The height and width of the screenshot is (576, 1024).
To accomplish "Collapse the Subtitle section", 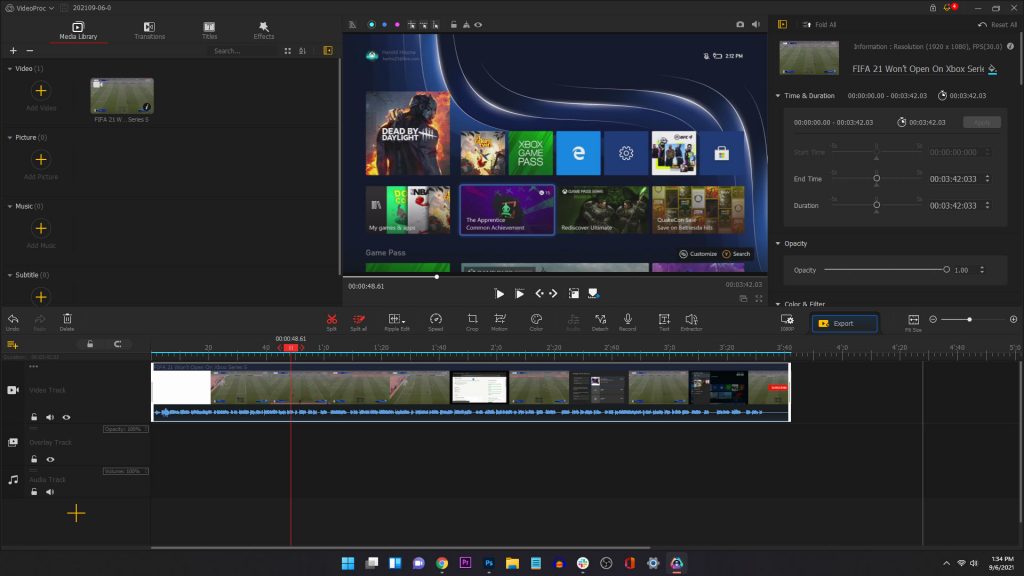I will click(10, 276).
